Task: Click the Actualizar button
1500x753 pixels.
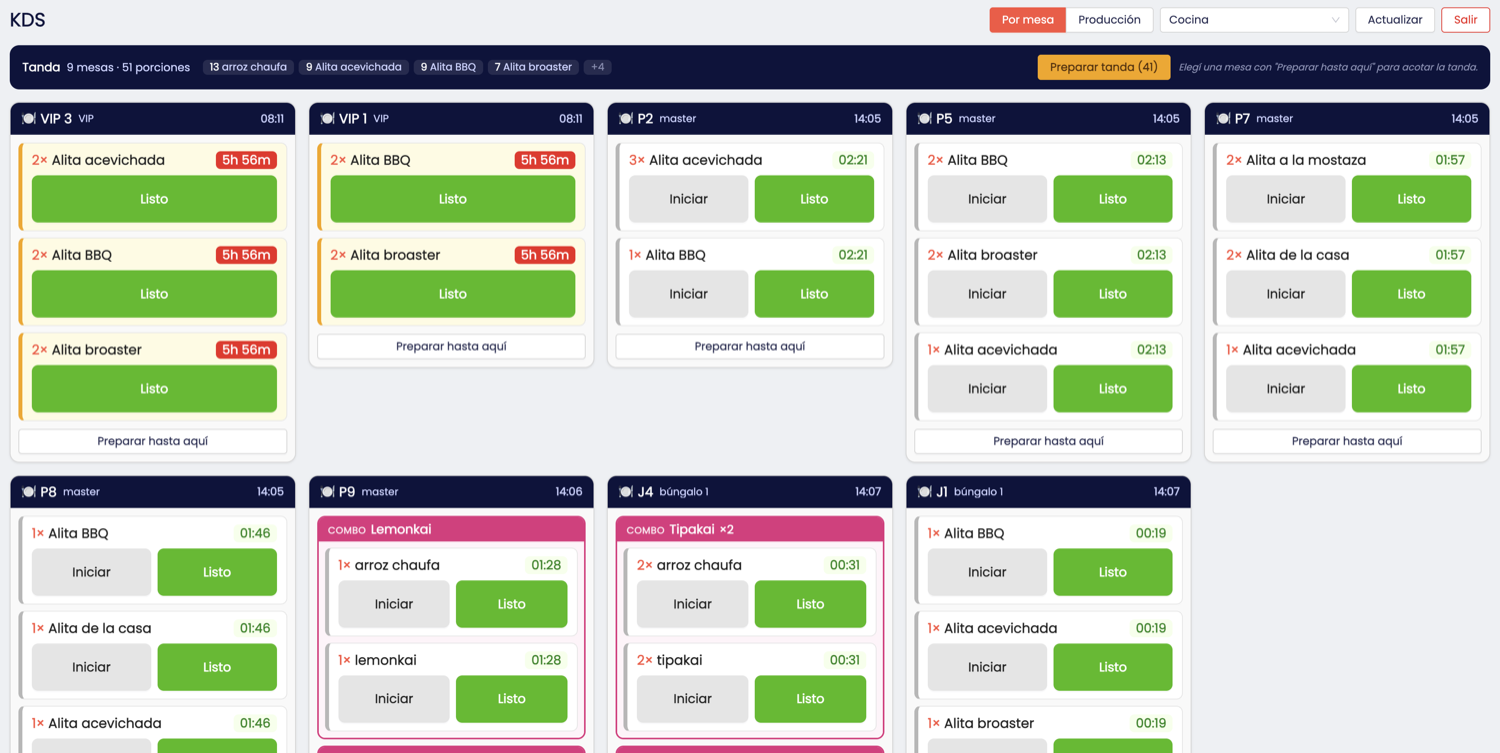Action: coord(1395,20)
